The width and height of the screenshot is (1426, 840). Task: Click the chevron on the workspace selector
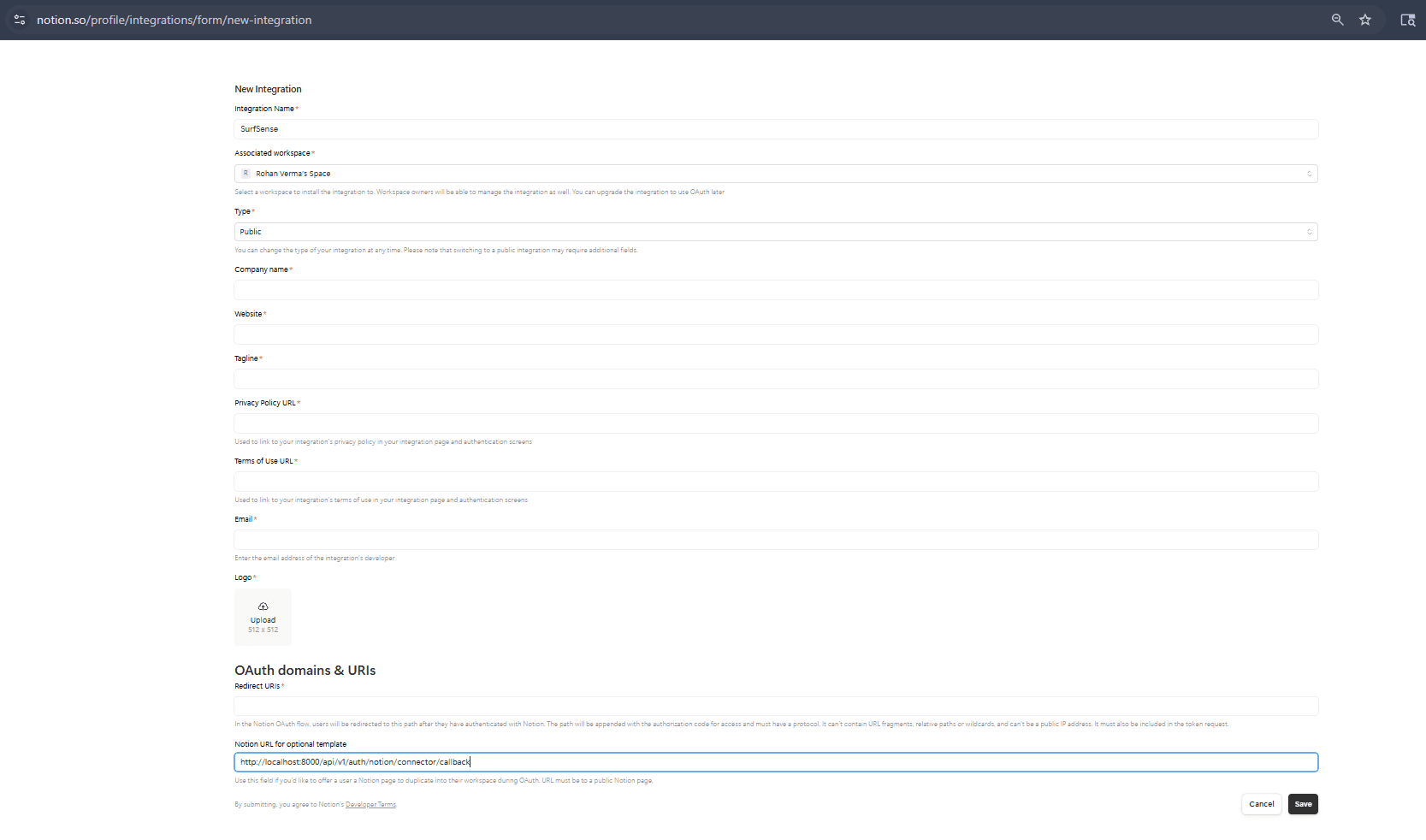coord(1308,173)
